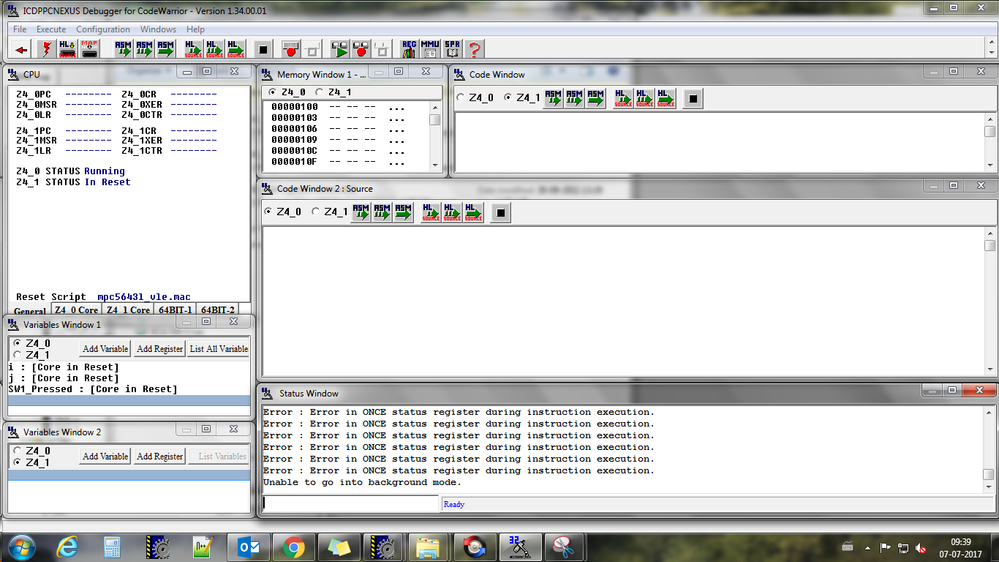Select Z4_0 radio in Code Window 2
The width and height of the screenshot is (999, 562).
click(268, 211)
